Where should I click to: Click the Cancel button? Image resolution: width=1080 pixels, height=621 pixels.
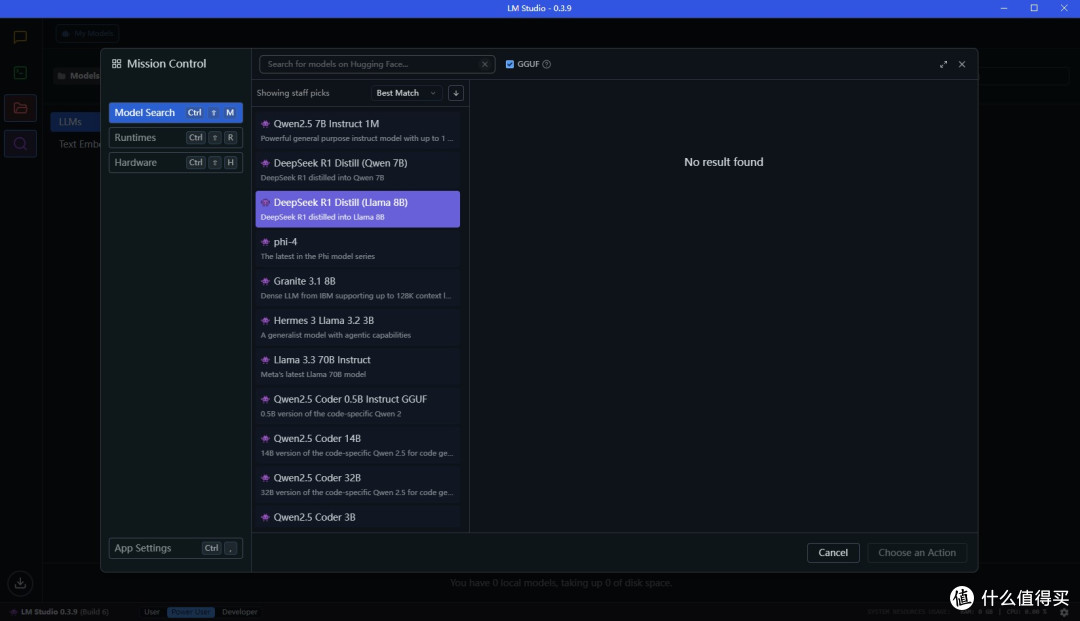833,552
